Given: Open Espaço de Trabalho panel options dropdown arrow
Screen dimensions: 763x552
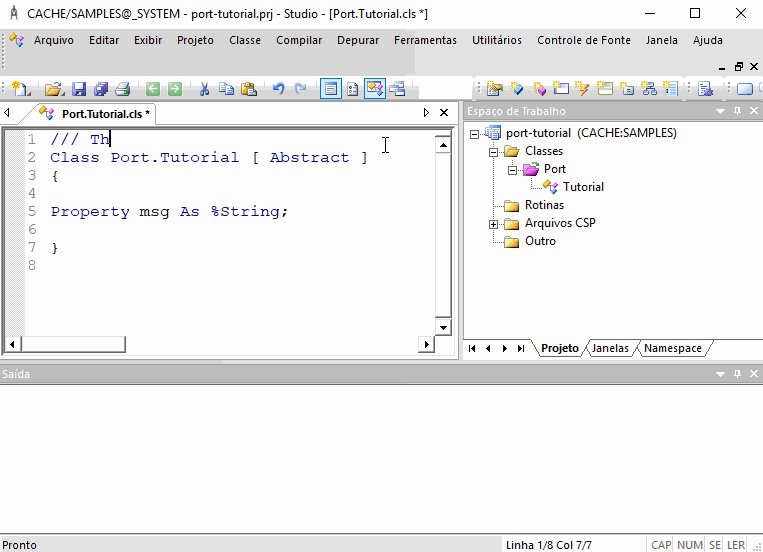Looking at the screenshot, I should [x=721, y=111].
